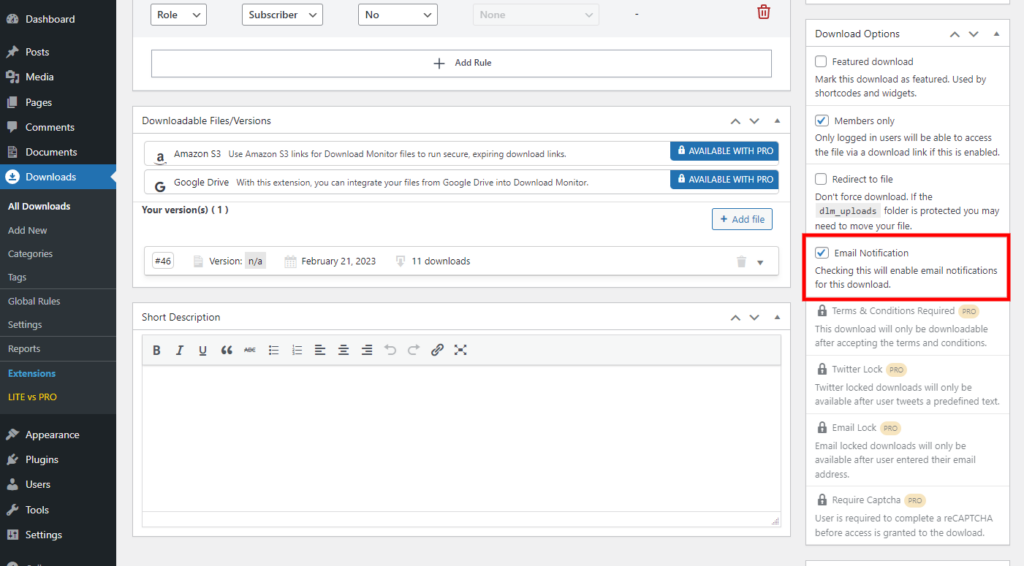
Task: Delete version #46 with trash icon
Action: [741, 262]
